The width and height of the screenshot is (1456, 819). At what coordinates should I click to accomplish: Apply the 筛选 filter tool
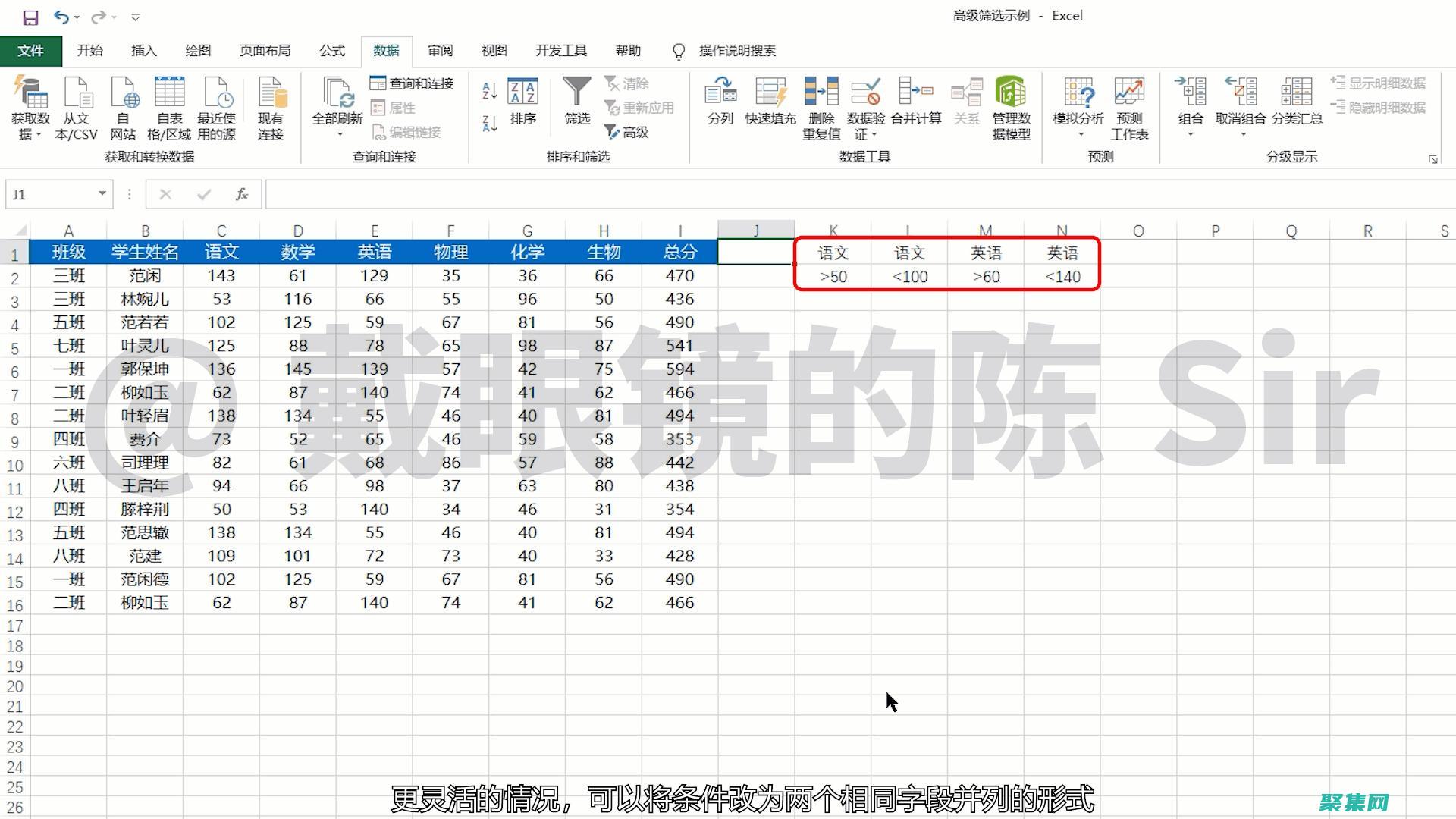pyautogui.click(x=576, y=102)
